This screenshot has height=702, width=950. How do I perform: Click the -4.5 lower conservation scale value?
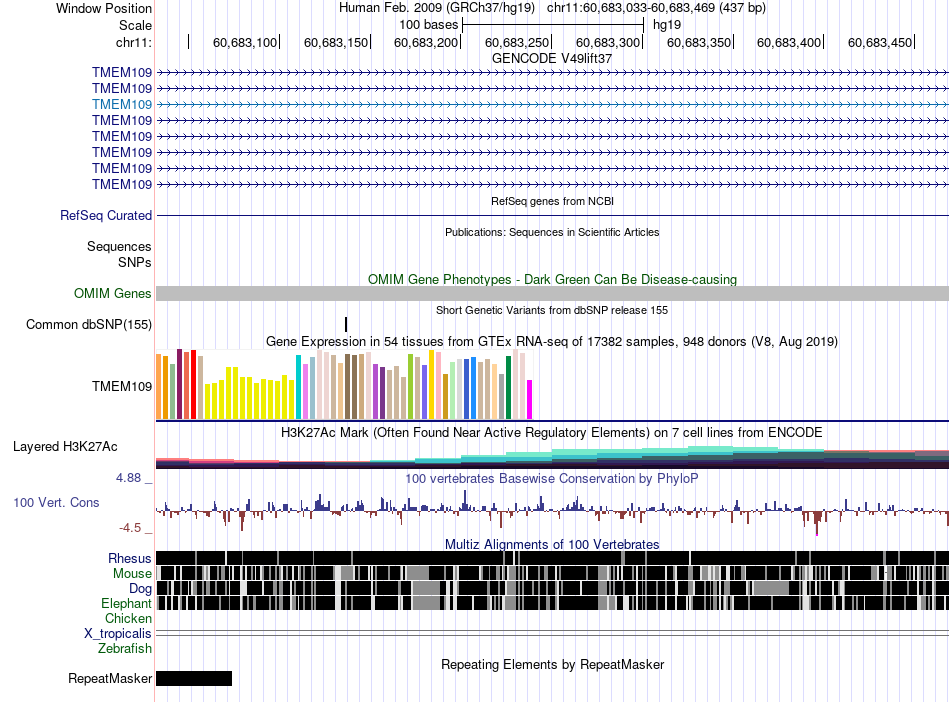pos(130,528)
